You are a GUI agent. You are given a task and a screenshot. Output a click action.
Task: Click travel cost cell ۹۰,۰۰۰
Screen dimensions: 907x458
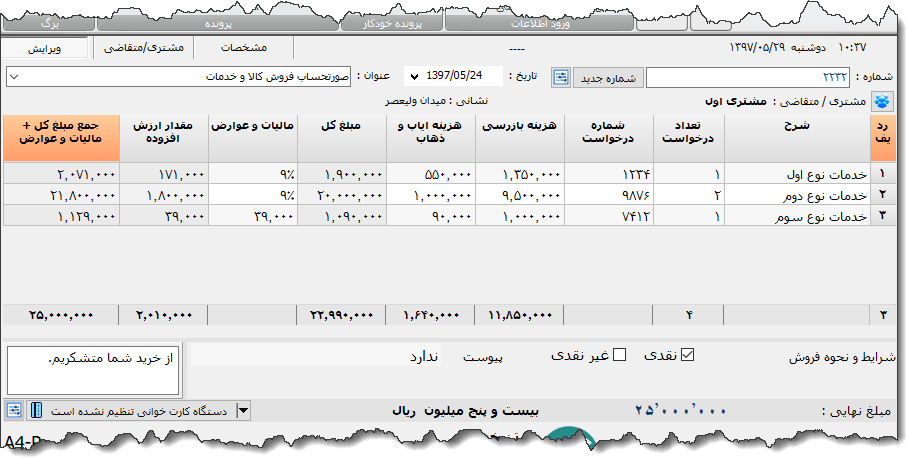click(x=431, y=216)
